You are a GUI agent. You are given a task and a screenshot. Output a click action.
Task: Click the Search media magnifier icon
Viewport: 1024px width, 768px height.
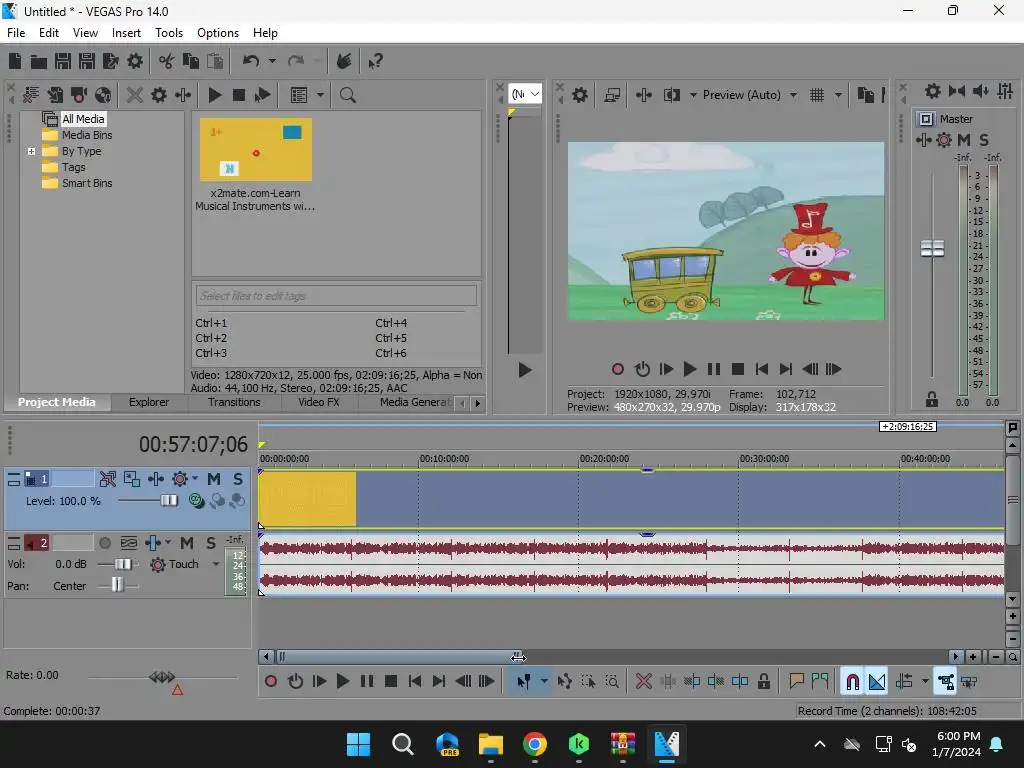347,95
